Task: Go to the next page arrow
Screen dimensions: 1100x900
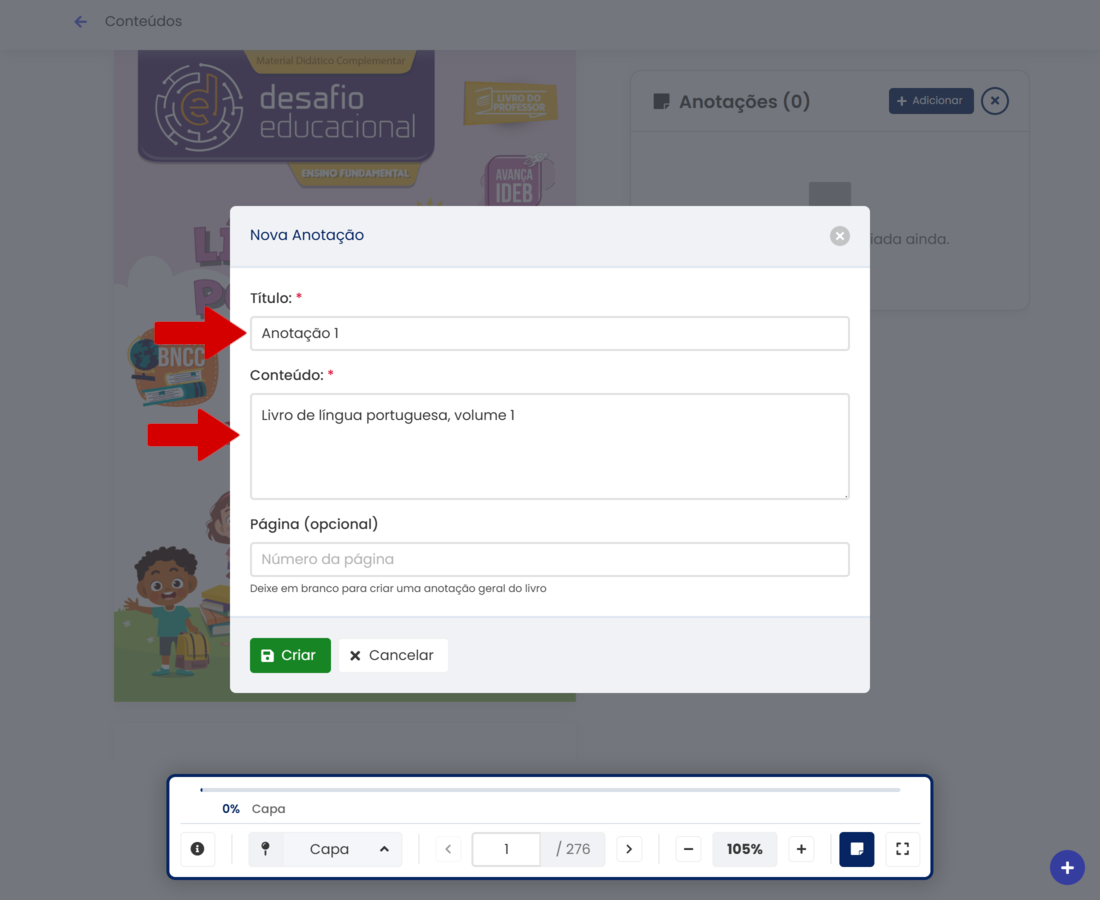Action: 629,849
